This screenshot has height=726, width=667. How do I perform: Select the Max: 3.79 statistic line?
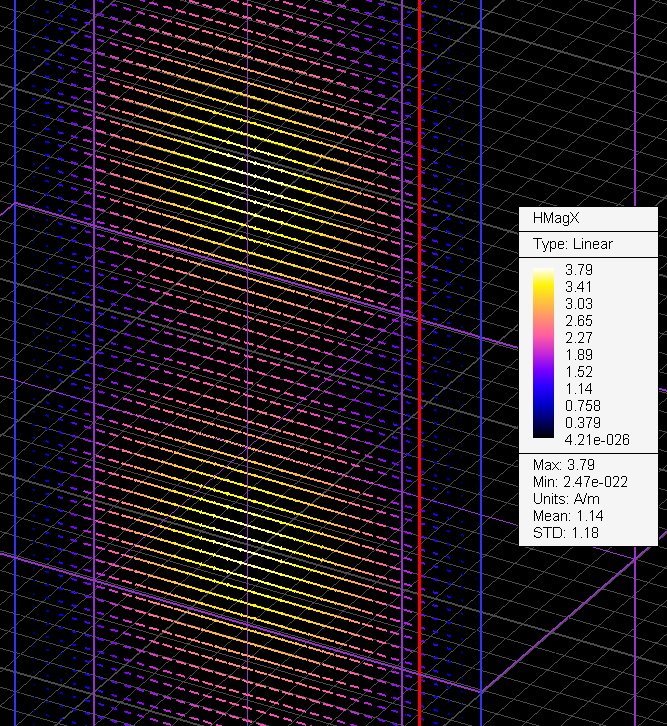tap(562, 466)
